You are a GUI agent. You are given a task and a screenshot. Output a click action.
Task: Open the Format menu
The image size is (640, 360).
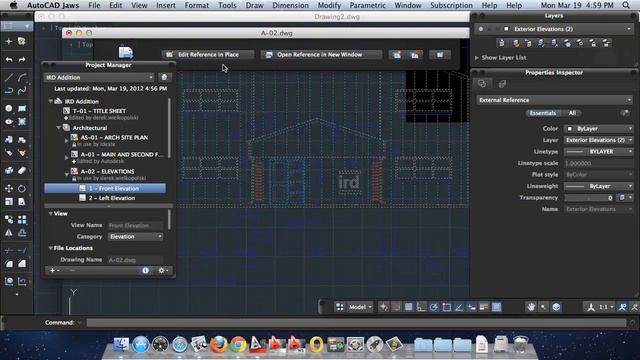[197, 5]
